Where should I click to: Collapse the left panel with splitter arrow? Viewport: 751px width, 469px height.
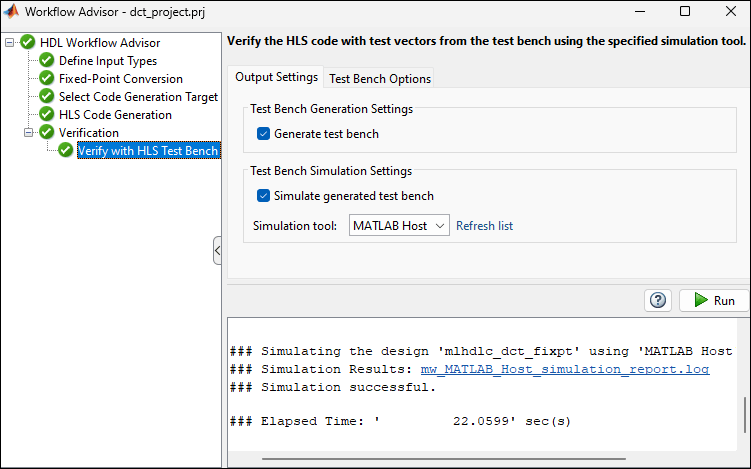217,250
